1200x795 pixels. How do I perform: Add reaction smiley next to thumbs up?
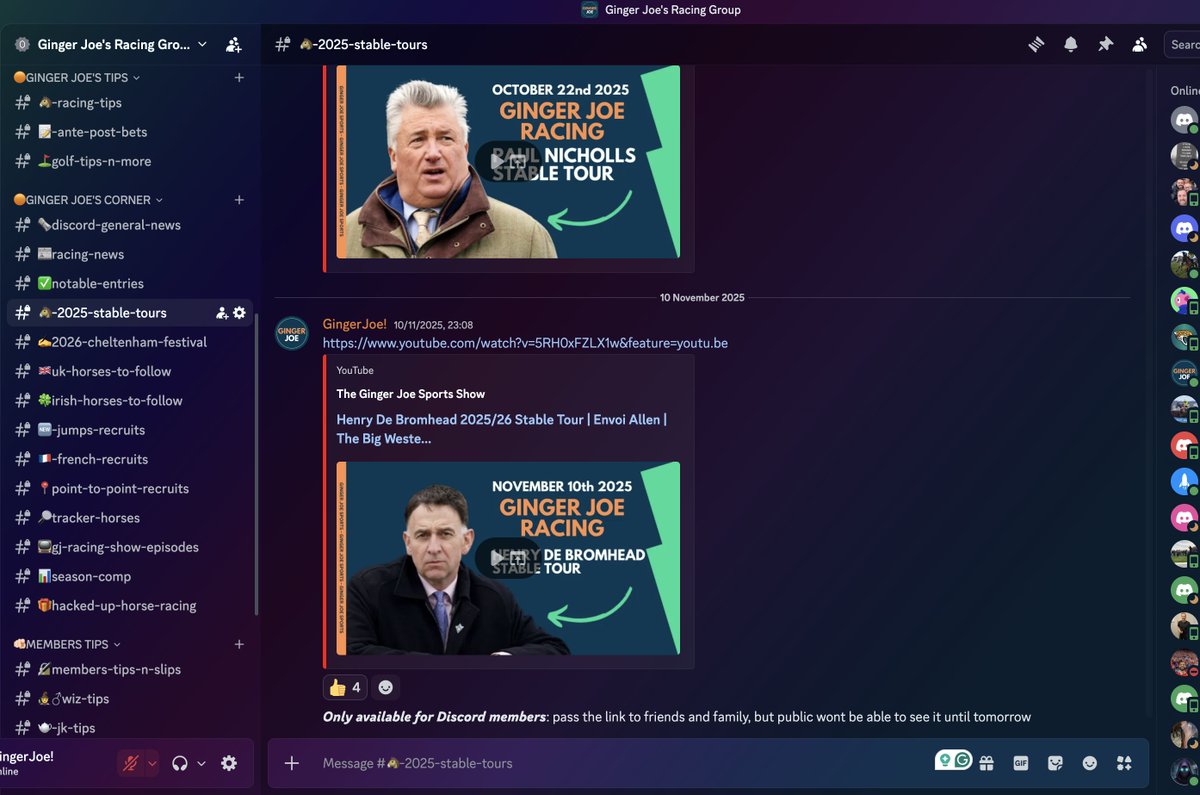(386, 687)
